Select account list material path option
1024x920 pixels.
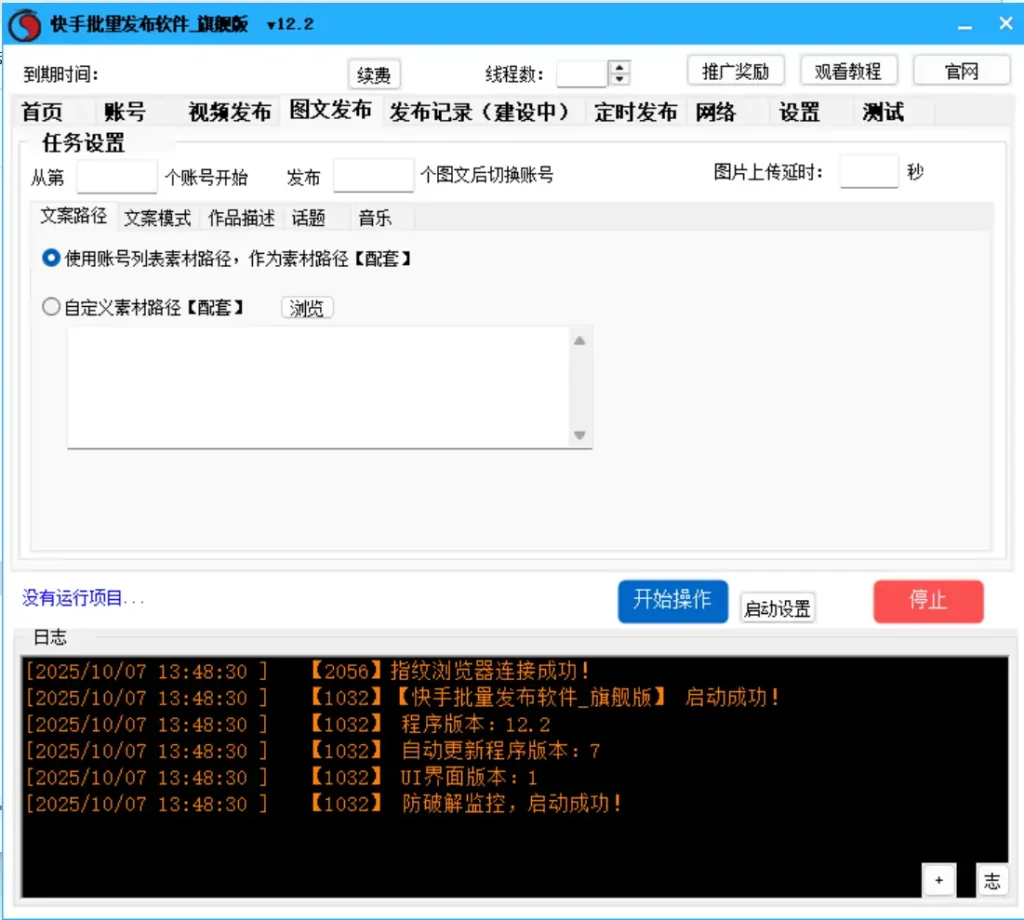(x=51, y=258)
